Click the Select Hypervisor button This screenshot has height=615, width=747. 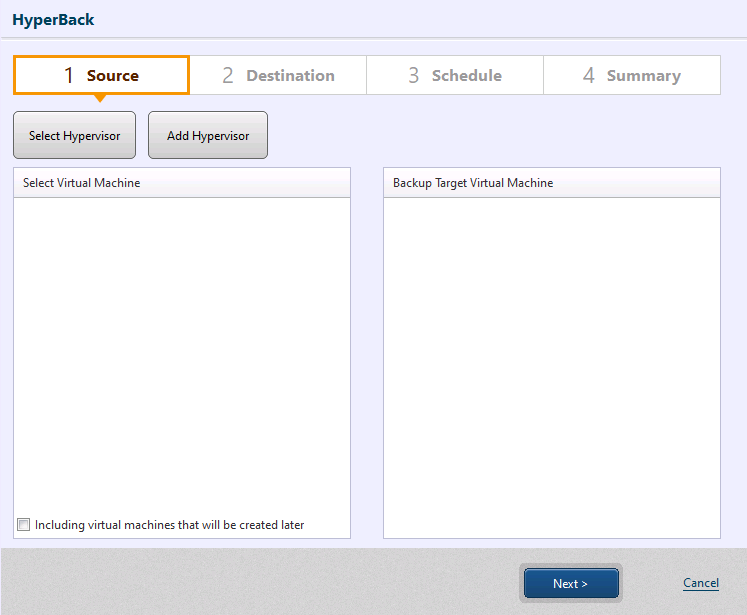pos(74,136)
